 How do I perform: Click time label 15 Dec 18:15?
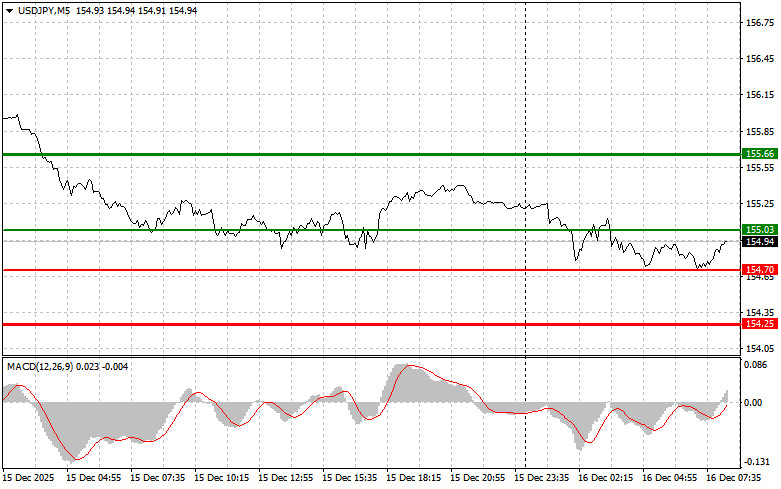click(413, 478)
